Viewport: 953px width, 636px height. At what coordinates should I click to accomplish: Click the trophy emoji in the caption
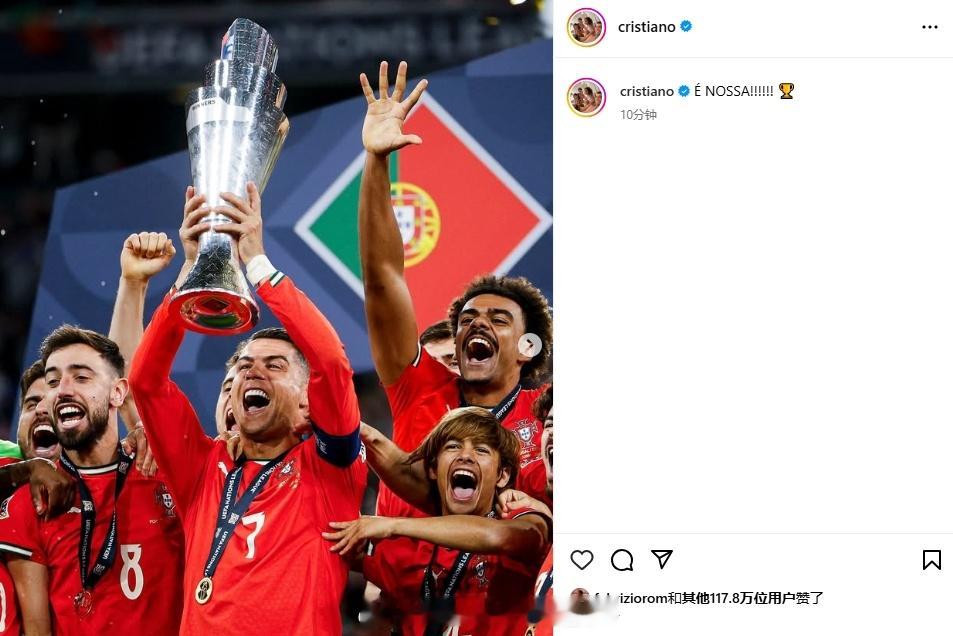[x=786, y=91]
